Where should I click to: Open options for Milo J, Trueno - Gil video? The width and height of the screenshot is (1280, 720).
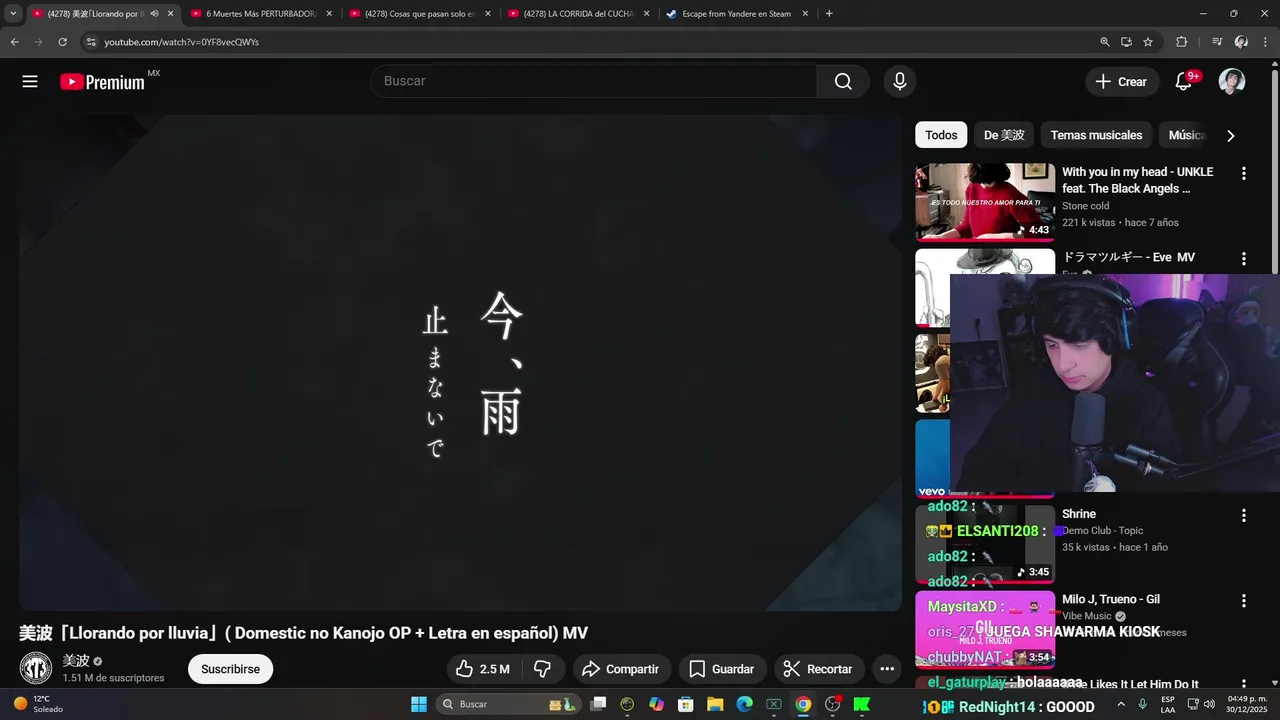click(x=1244, y=601)
